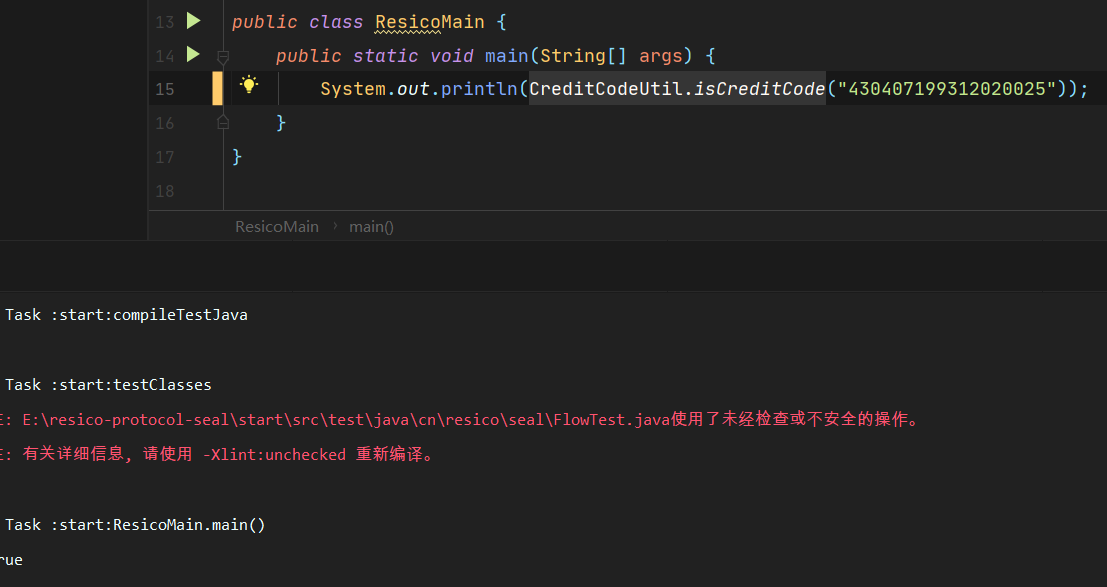Click the orange VCS change marker beside line 15
Image resolution: width=1107 pixels, height=587 pixels.
217,88
